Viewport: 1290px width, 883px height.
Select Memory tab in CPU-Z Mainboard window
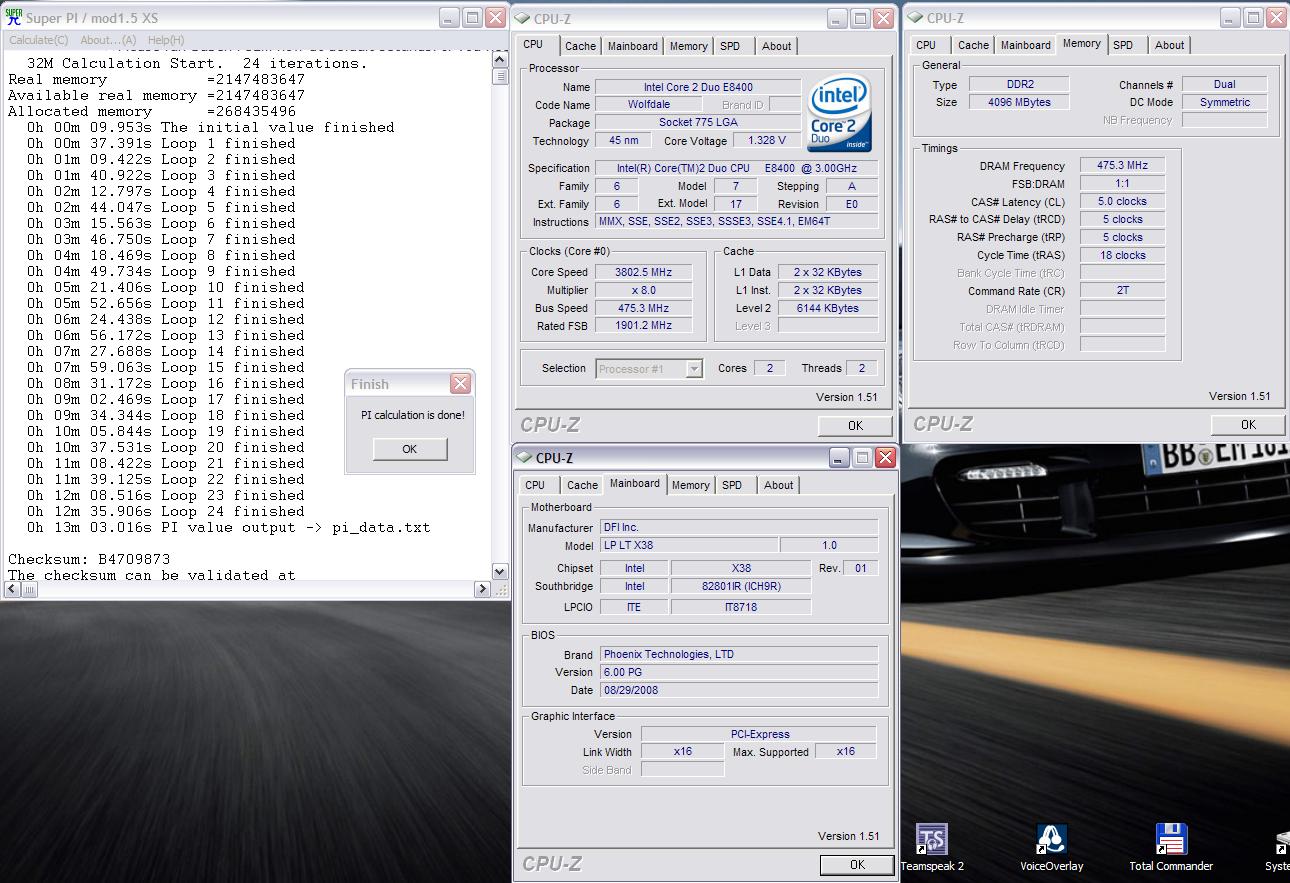coord(690,485)
